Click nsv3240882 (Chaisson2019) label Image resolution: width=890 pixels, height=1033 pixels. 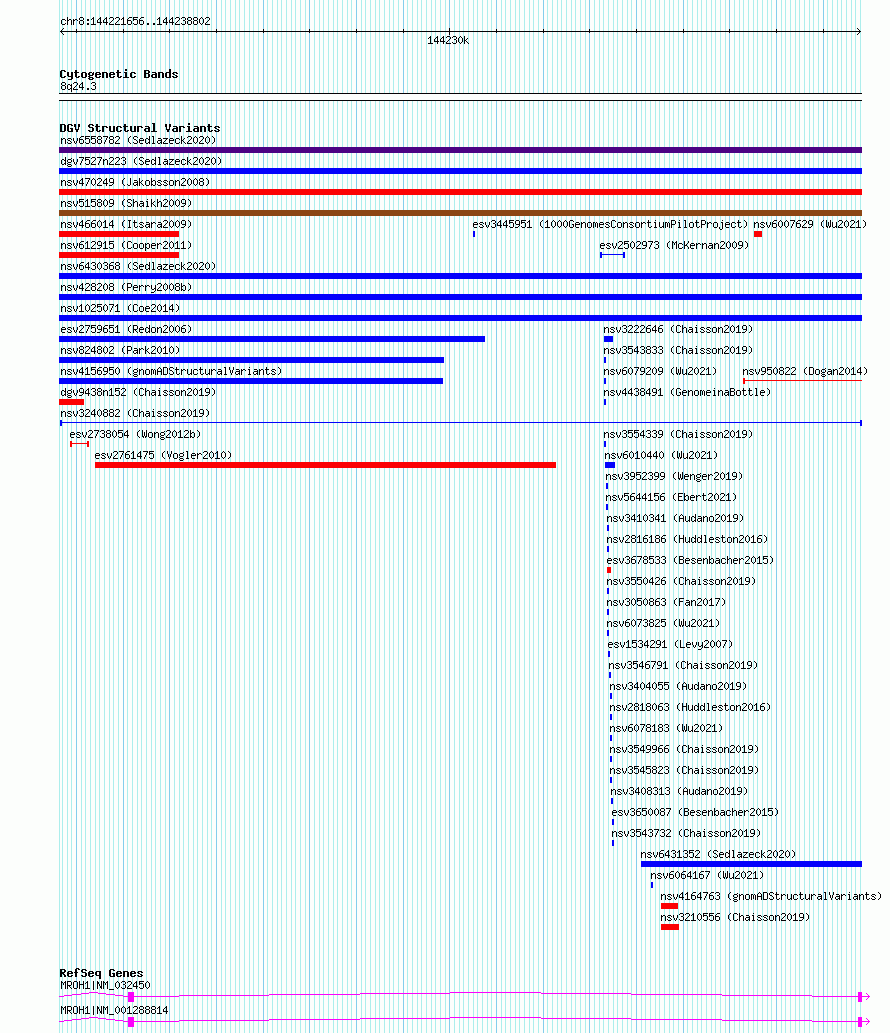click(x=135, y=414)
